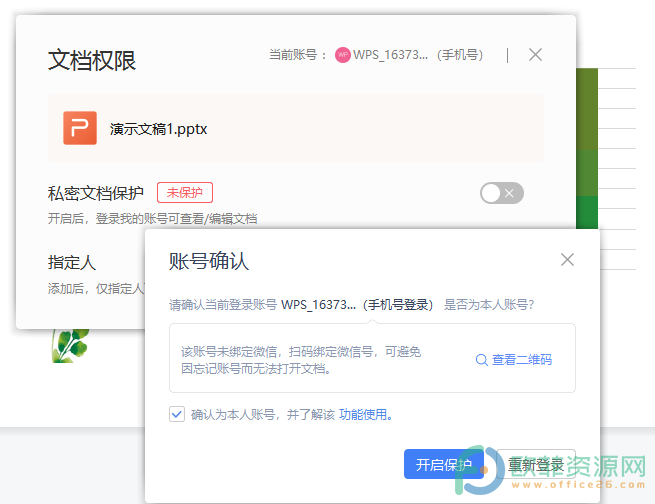Screen dimensions: 655x504
Task: Click the 指定人 section heading
Action: click(x=71, y=263)
